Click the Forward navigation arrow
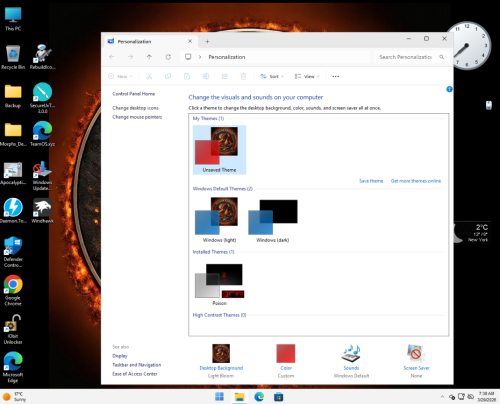Viewport: 500px width, 404px height. click(130, 57)
